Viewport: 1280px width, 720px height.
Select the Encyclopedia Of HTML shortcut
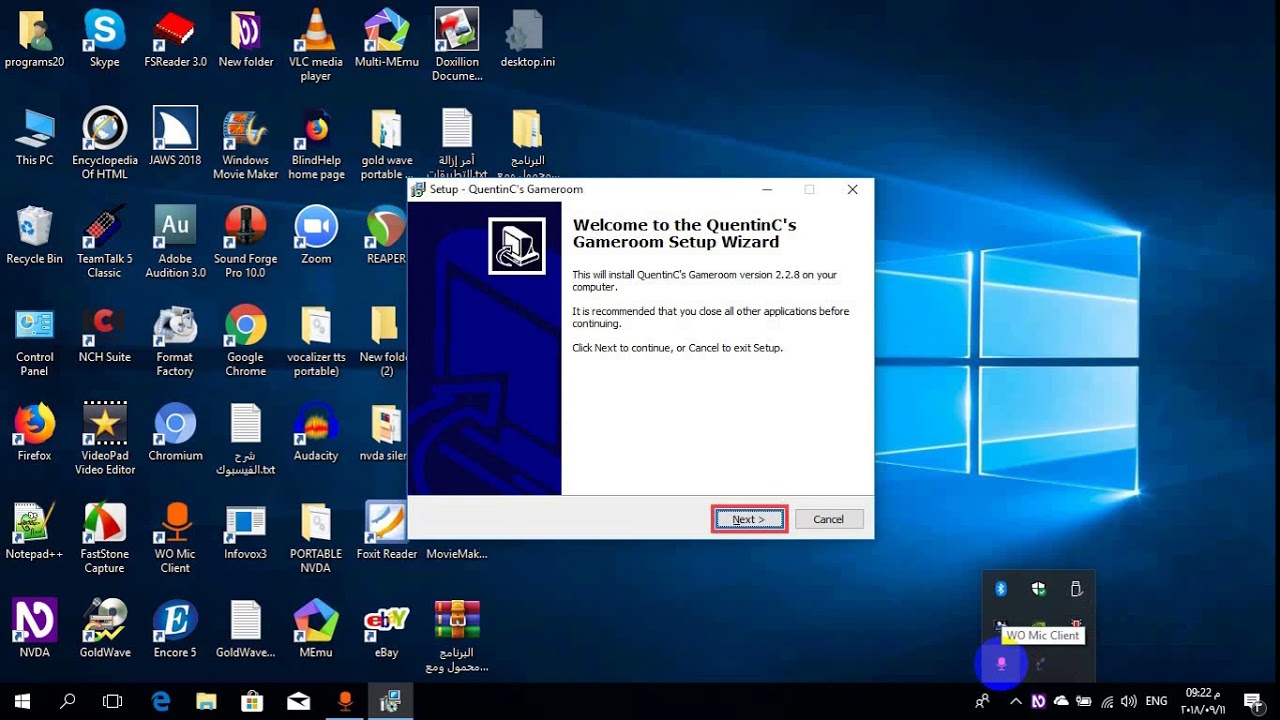coord(105,144)
